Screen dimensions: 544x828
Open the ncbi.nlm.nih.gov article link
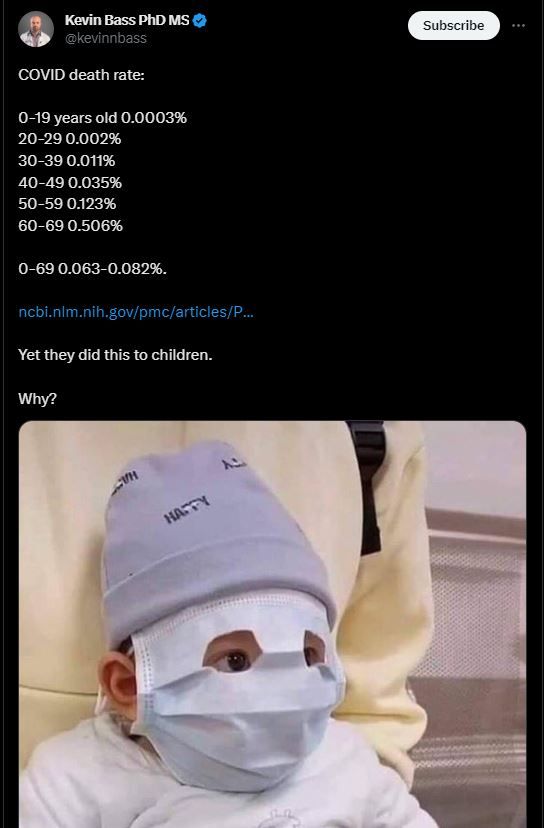[136, 312]
